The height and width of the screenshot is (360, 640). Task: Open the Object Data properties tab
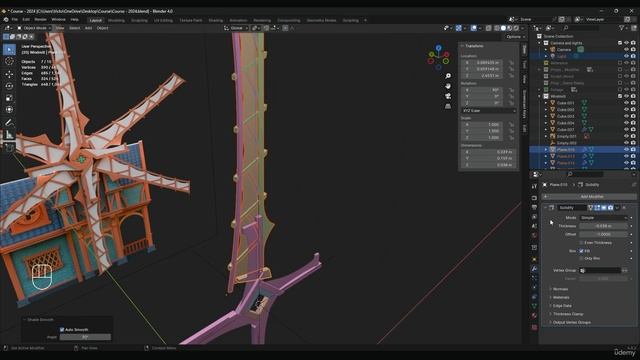[x=534, y=306]
